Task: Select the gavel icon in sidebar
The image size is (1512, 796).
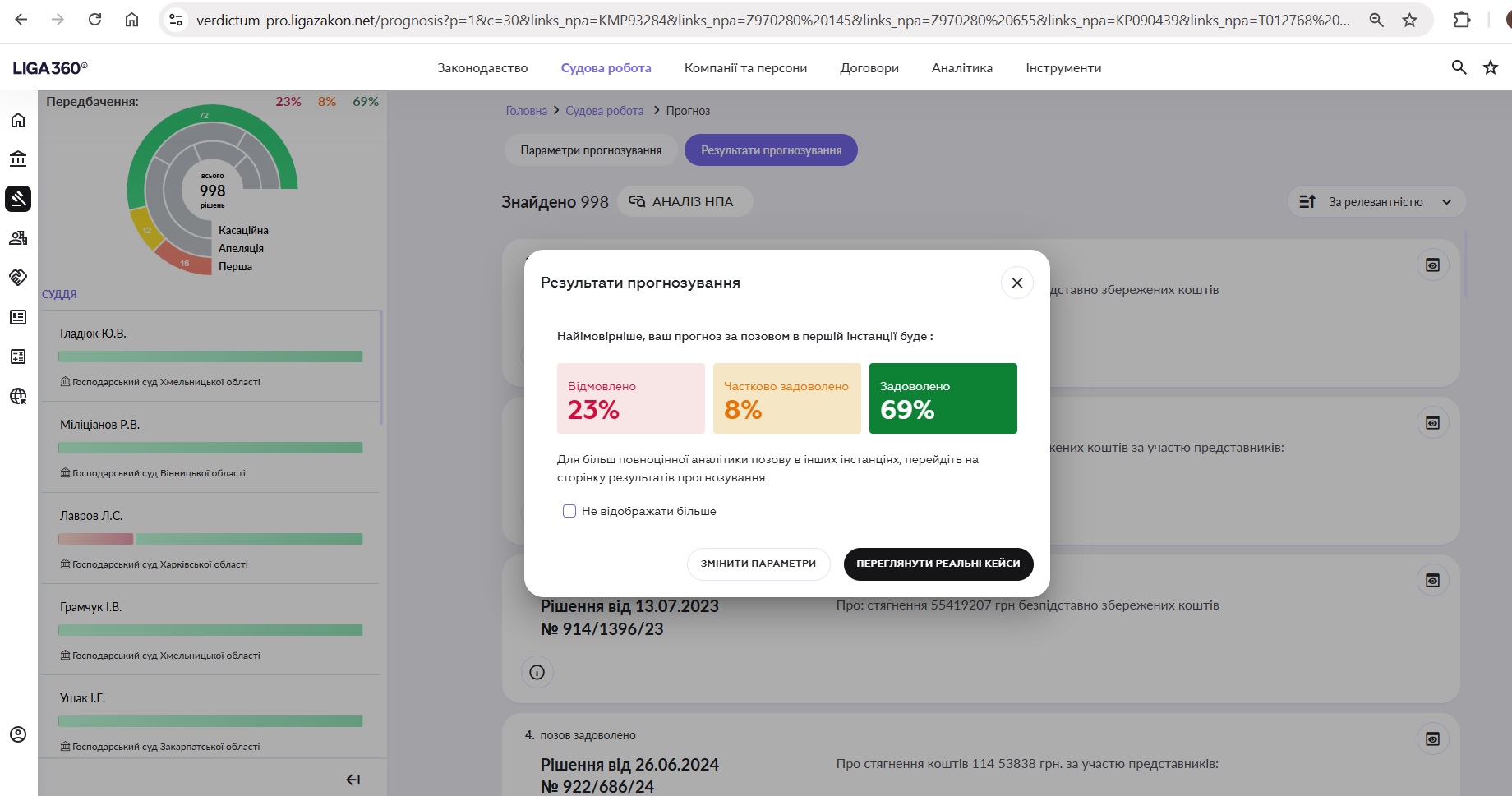Action: click(x=18, y=199)
